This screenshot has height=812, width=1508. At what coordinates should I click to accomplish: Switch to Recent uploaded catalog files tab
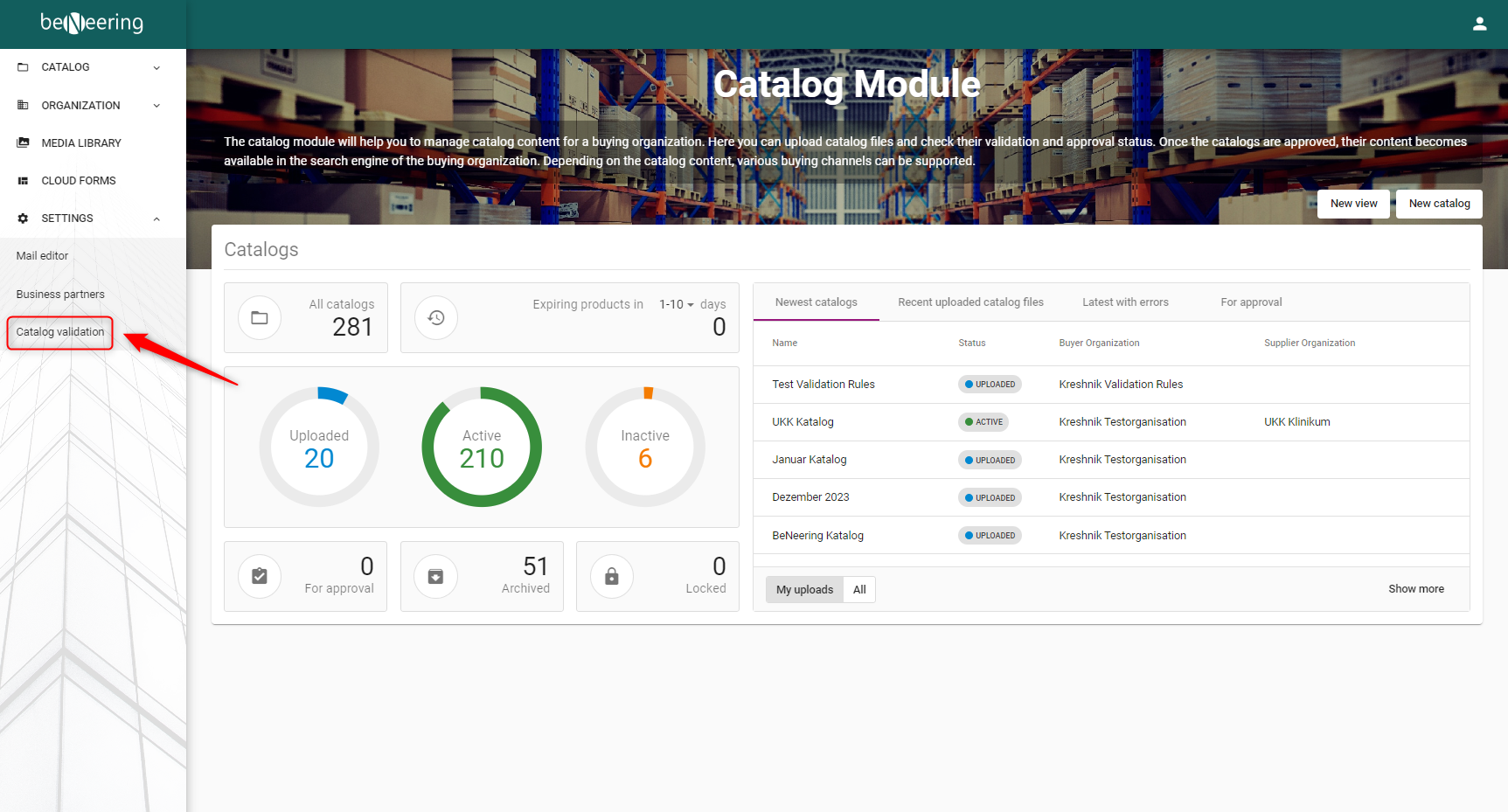(970, 302)
